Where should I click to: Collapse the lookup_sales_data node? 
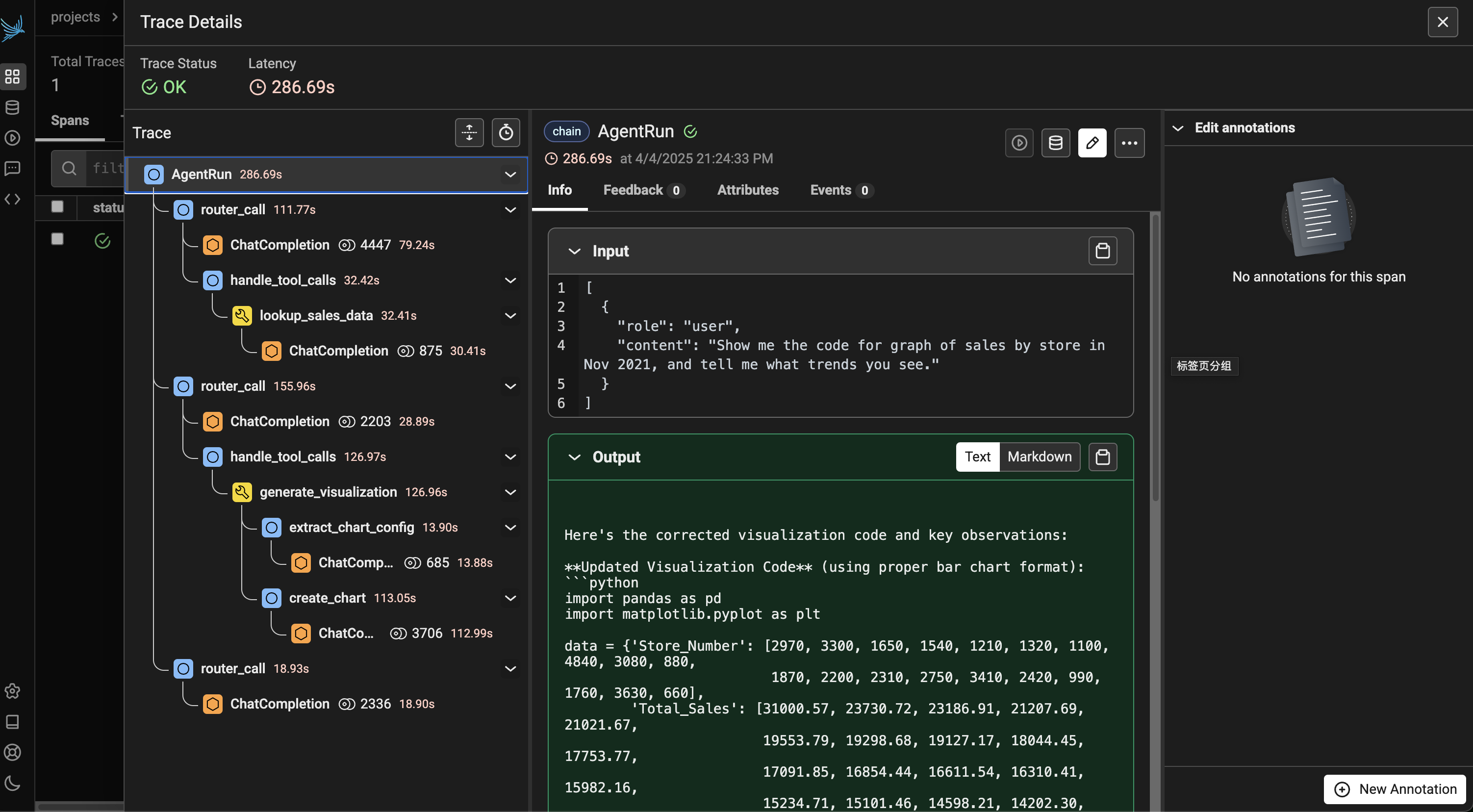pyautogui.click(x=510, y=316)
